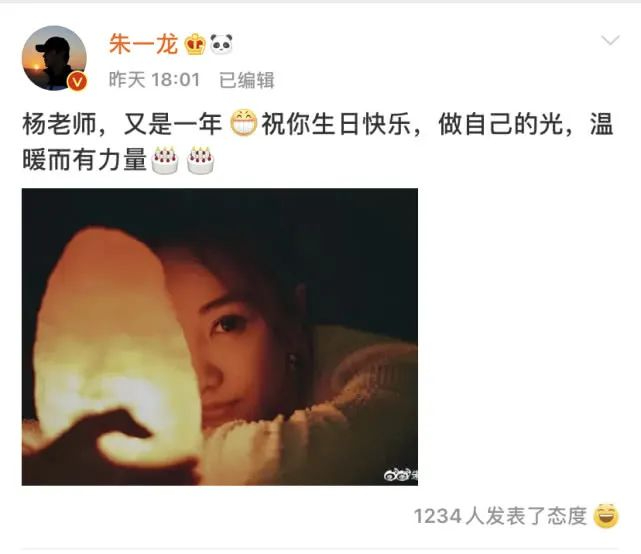Open the 昨天 18:01 timestamp
641x554 pixels.
(155, 80)
